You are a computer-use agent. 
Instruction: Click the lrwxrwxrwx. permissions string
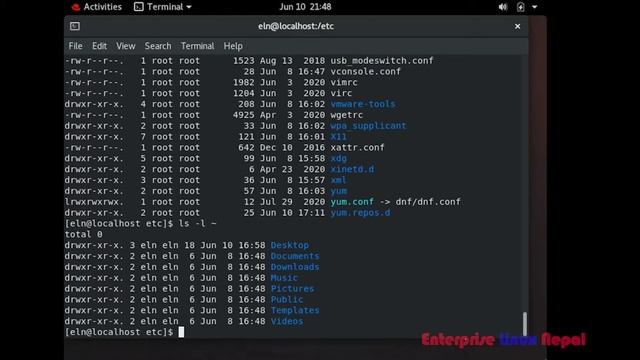pos(94,202)
